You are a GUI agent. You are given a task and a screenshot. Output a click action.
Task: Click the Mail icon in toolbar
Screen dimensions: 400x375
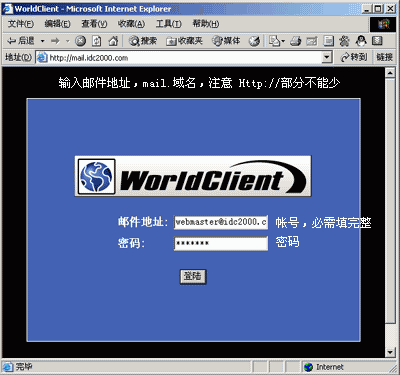(x=274, y=41)
